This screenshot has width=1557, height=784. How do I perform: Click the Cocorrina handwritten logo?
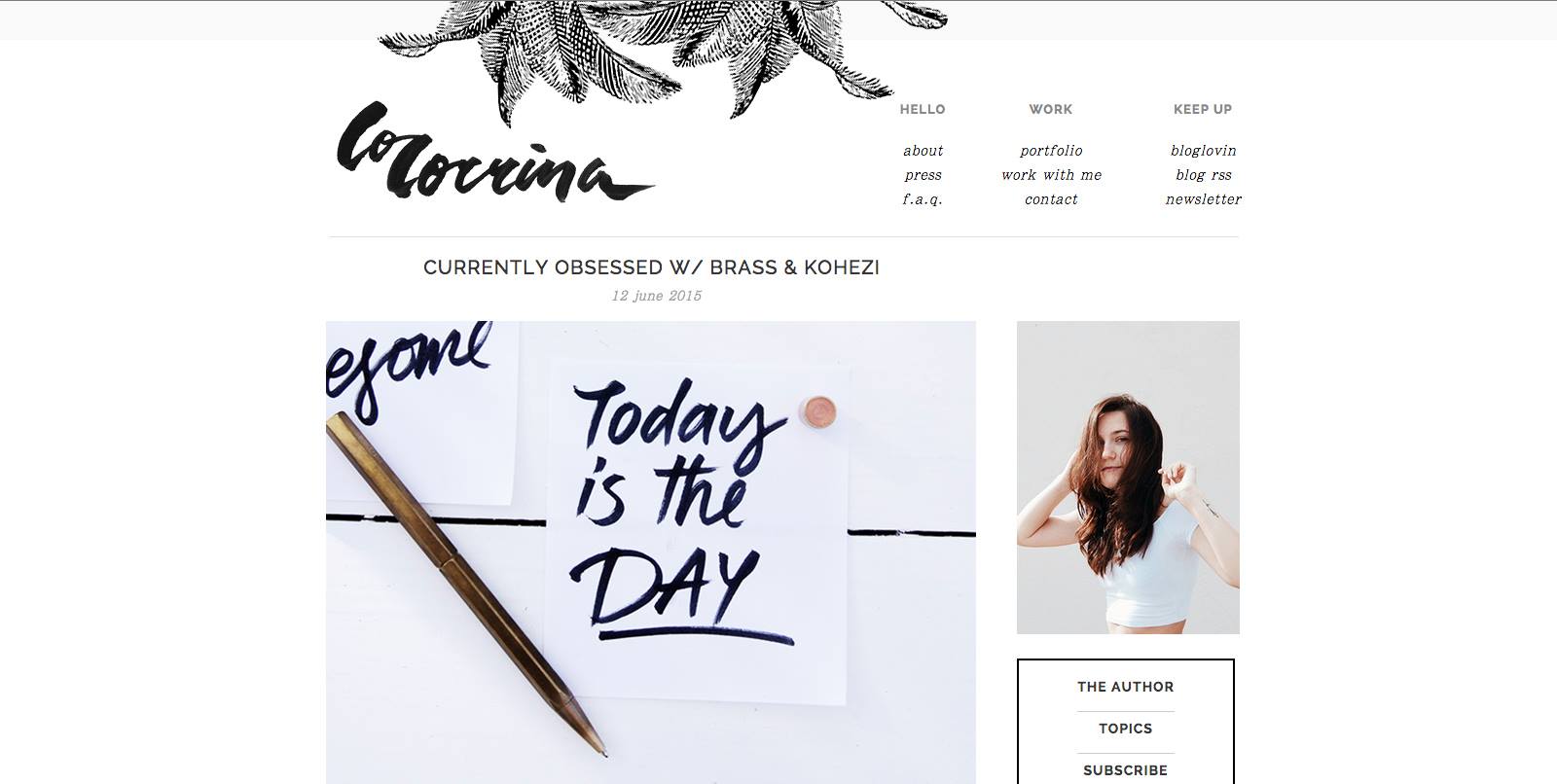click(x=495, y=153)
